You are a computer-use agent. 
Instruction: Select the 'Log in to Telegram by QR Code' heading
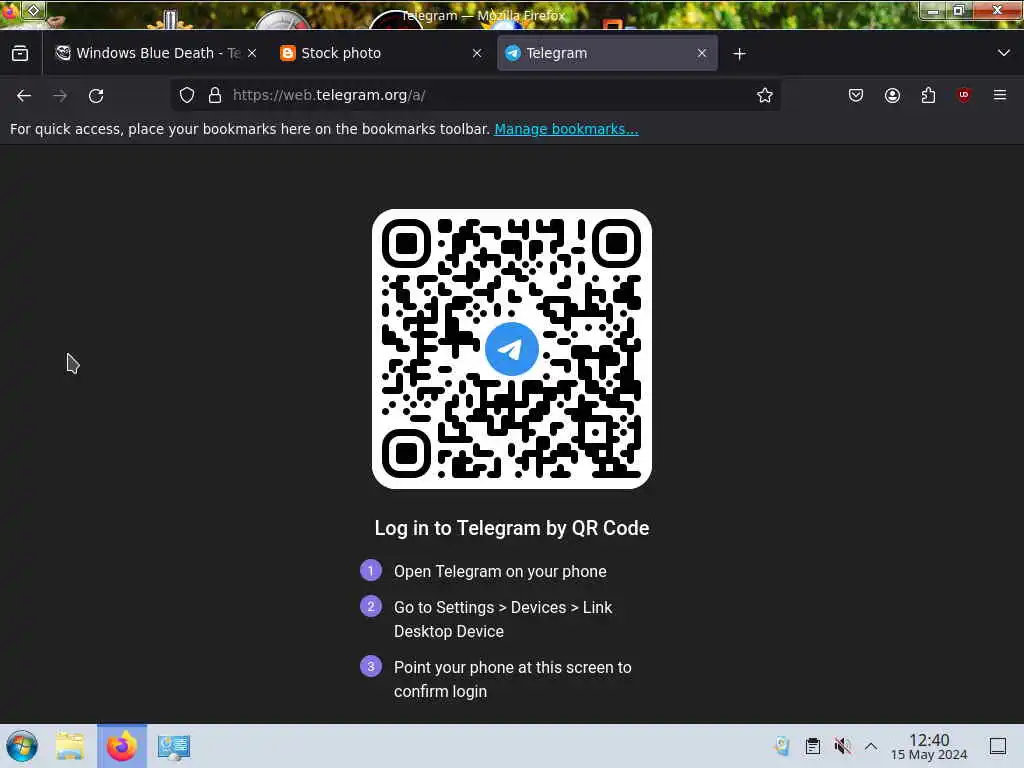[512, 528]
